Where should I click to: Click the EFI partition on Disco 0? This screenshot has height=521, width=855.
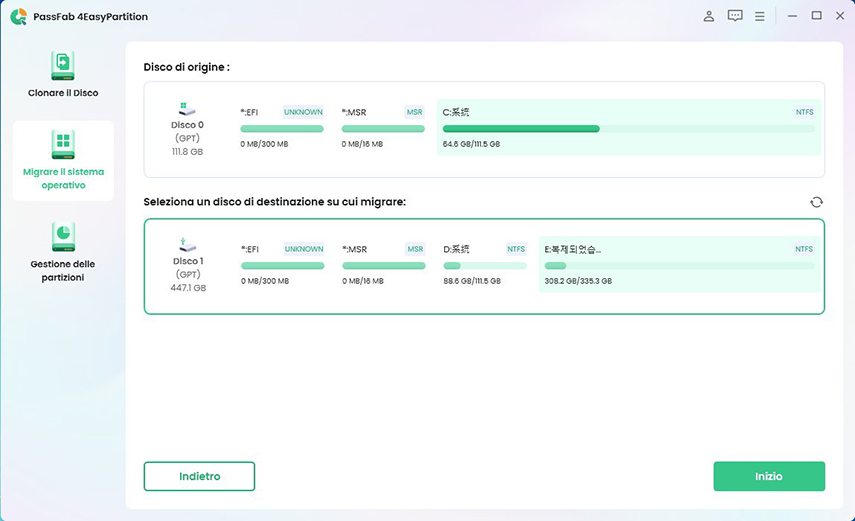tap(281, 128)
